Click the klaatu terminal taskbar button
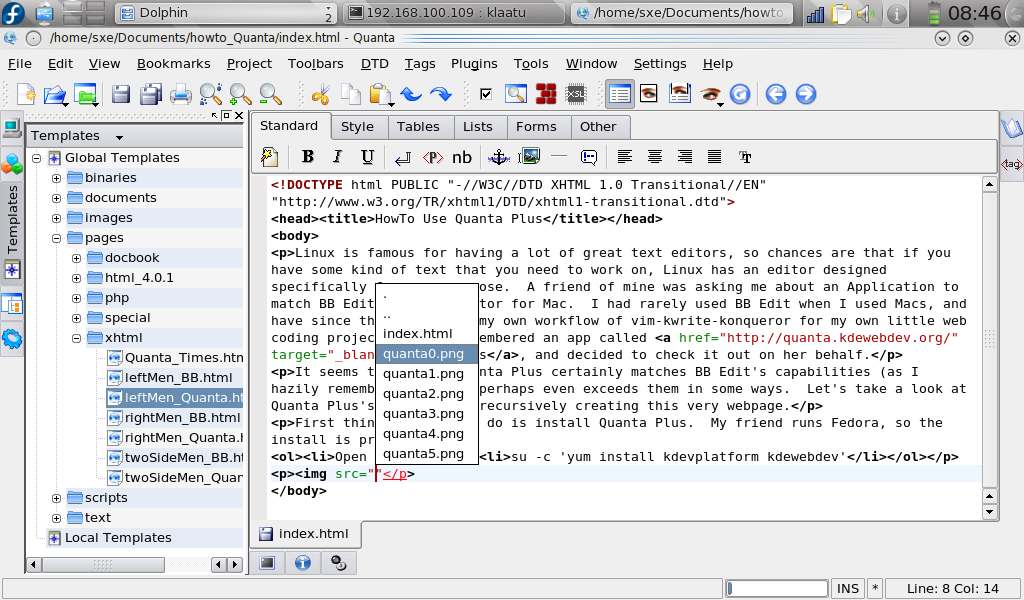 click(x=455, y=13)
